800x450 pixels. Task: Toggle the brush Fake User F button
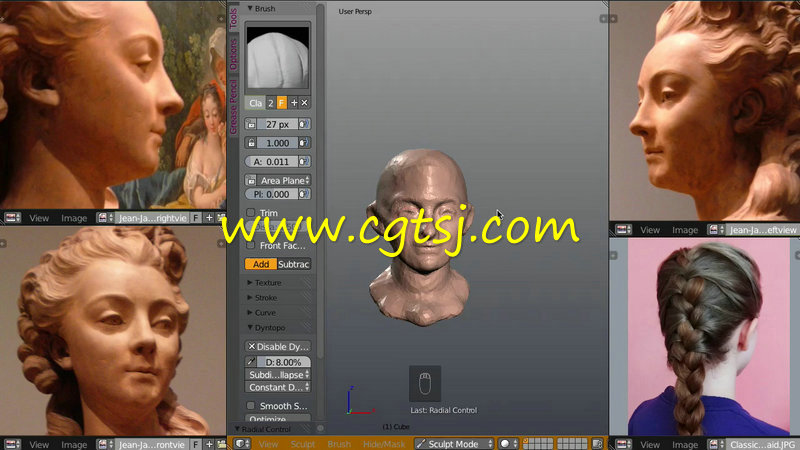[282, 103]
